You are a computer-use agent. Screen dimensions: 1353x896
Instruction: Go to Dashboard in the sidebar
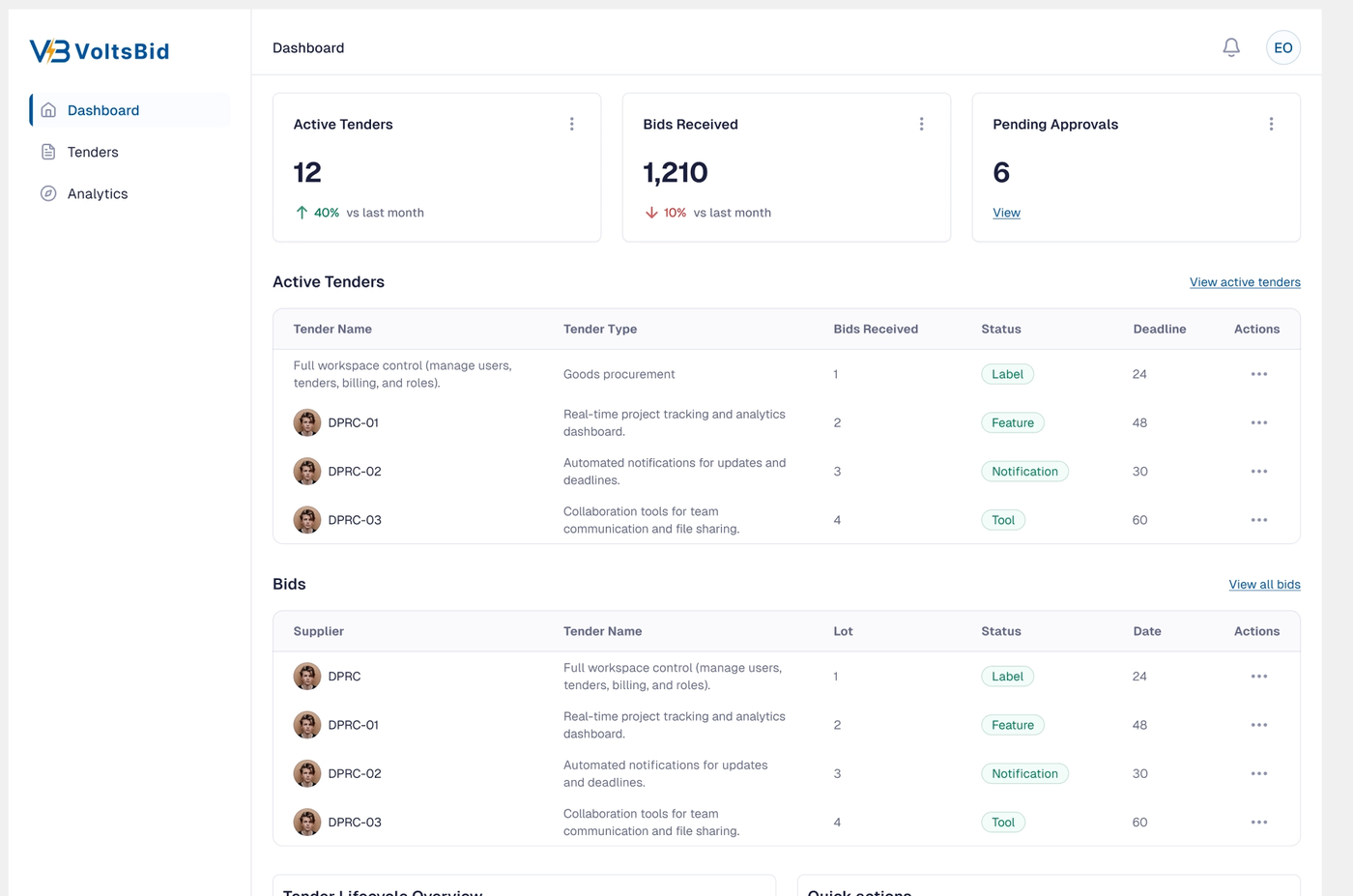[x=130, y=110]
